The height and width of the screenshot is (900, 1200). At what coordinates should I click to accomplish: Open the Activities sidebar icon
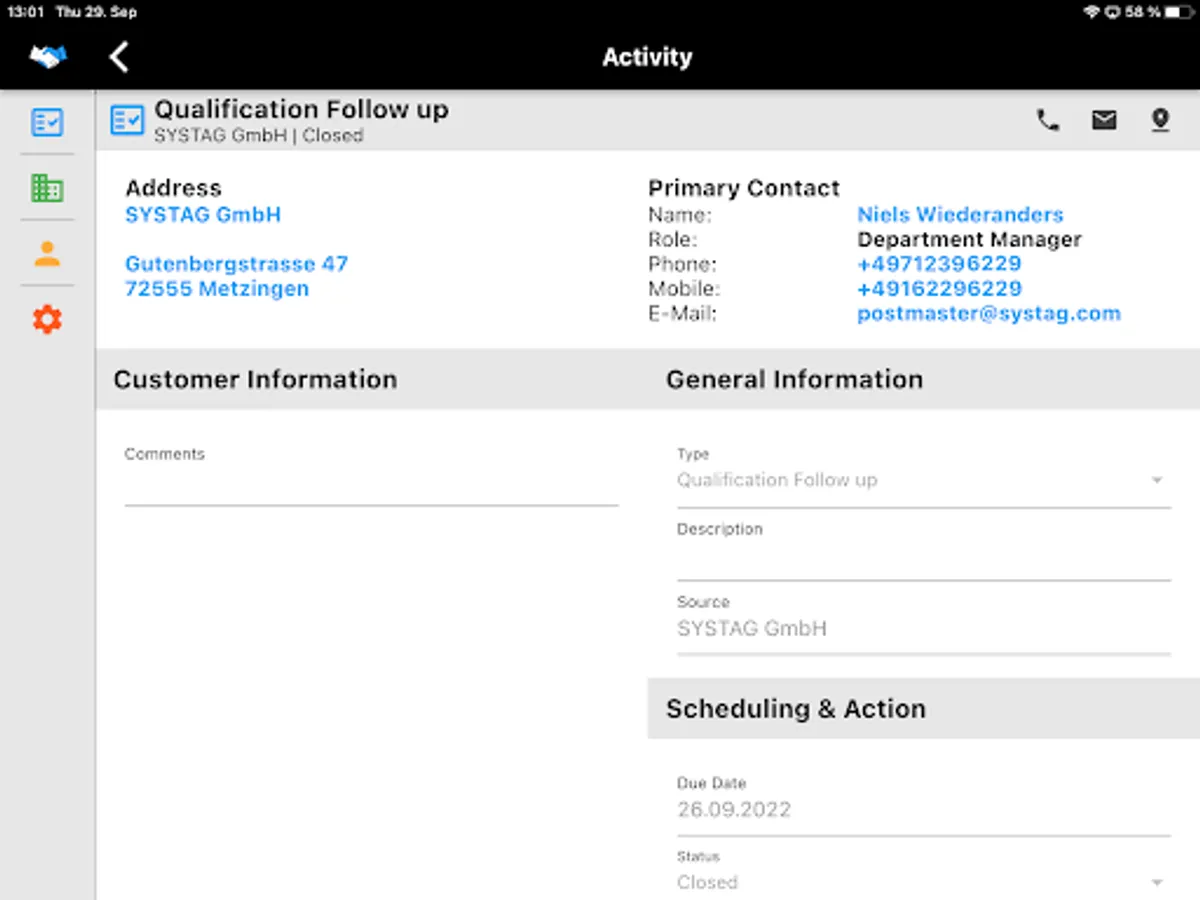pyautogui.click(x=47, y=122)
